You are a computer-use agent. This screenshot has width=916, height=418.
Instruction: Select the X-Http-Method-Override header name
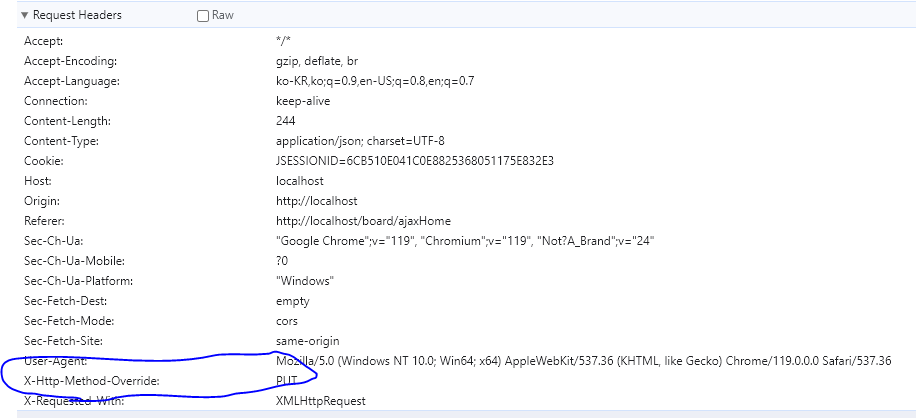point(92,381)
